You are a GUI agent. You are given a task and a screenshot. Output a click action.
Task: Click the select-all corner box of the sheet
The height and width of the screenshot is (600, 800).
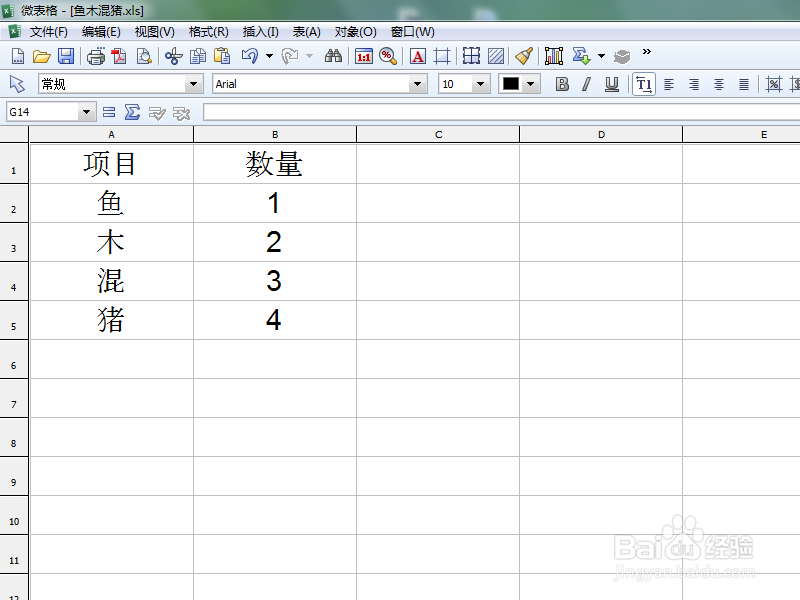pos(14,135)
